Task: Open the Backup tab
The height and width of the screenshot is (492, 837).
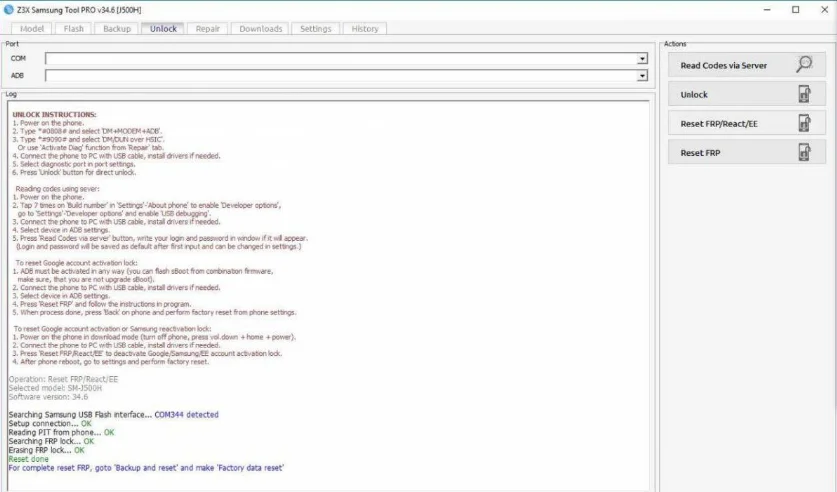Action: click(117, 29)
